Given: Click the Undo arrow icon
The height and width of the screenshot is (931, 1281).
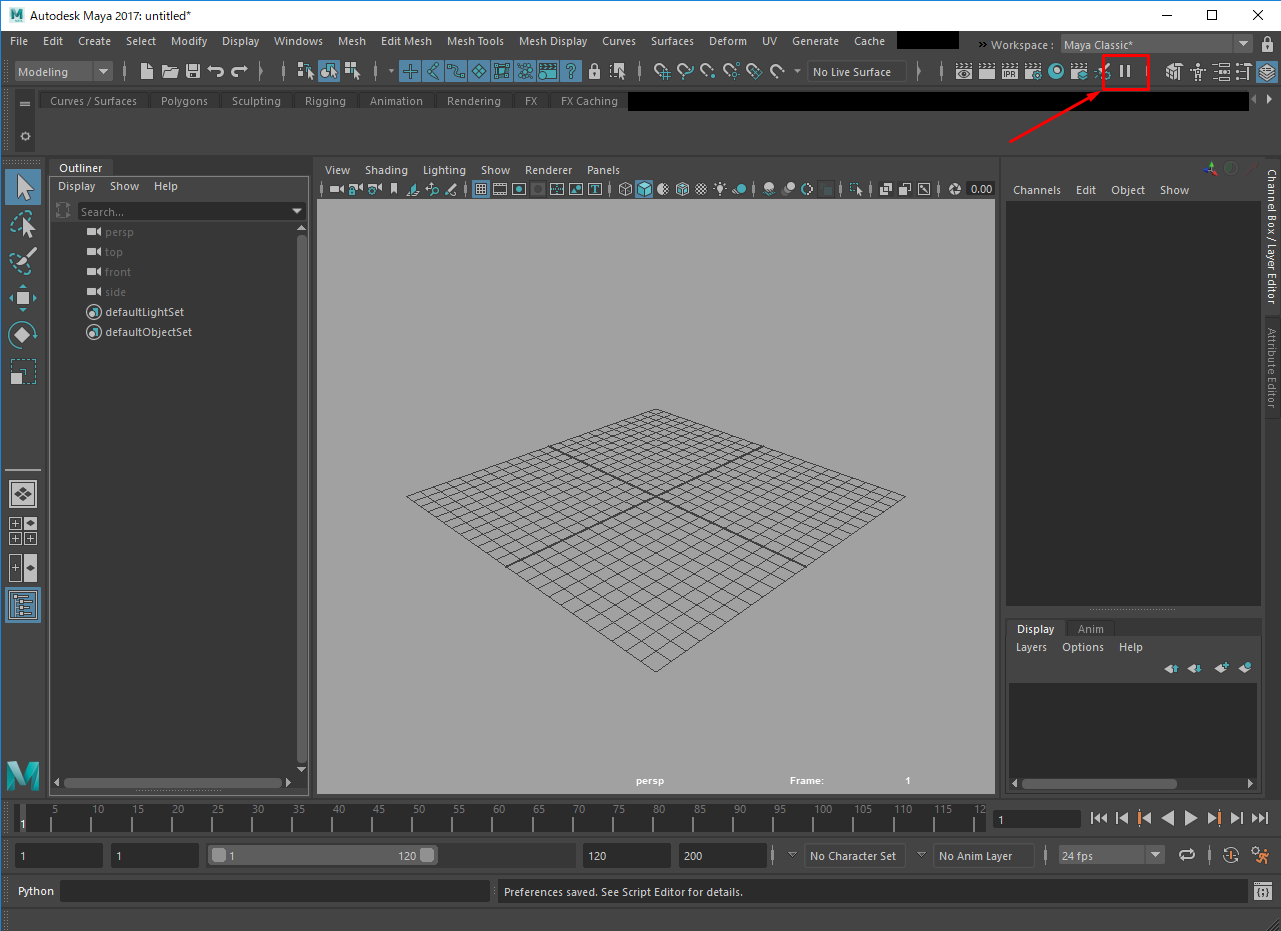Looking at the screenshot, I should [x=216, y=71].
